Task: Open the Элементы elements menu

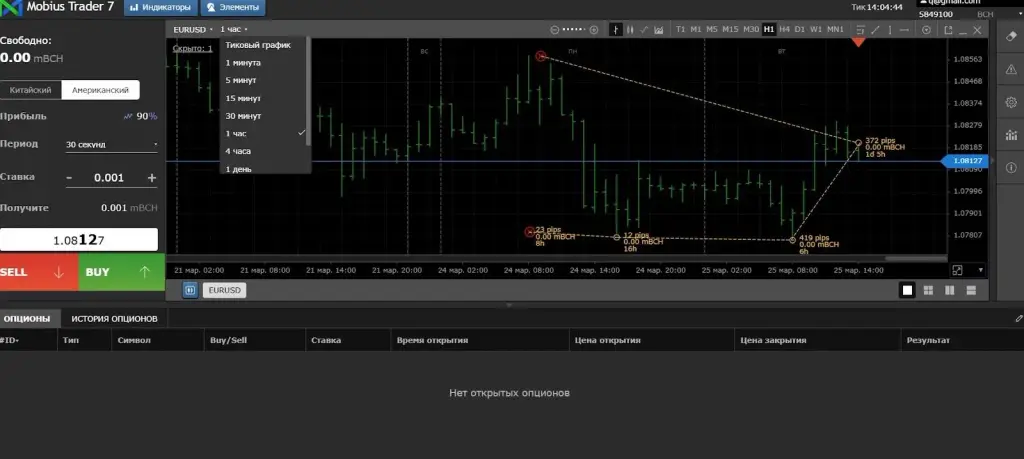Action: click(233, 8)
